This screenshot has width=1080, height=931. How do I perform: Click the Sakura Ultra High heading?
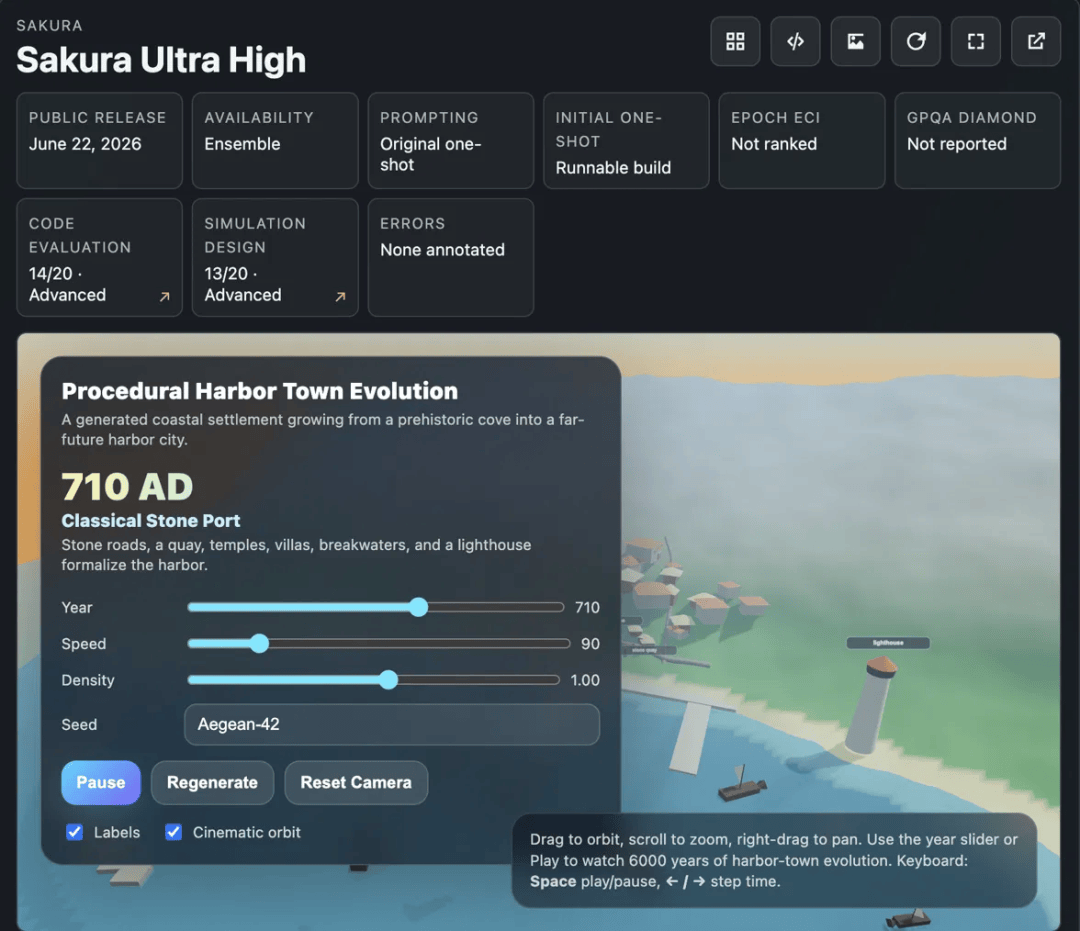tap(161, 60)
